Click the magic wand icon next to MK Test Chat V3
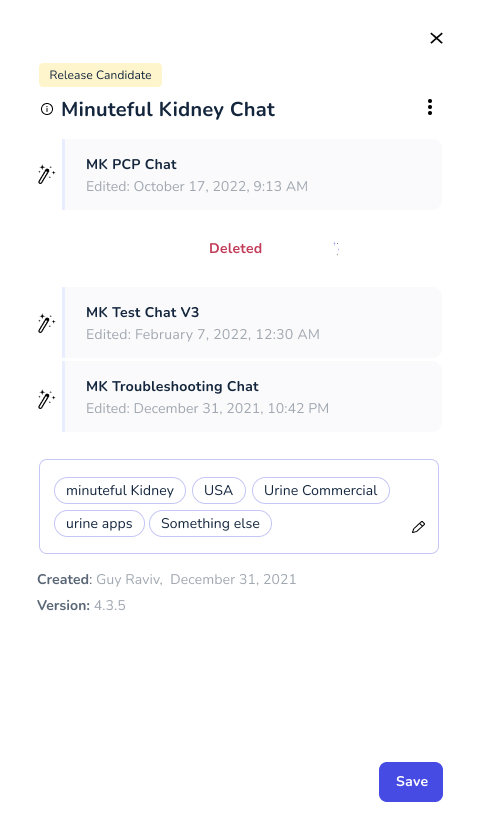Viewport: 480px width, 837px height. [x=46, y=323]
